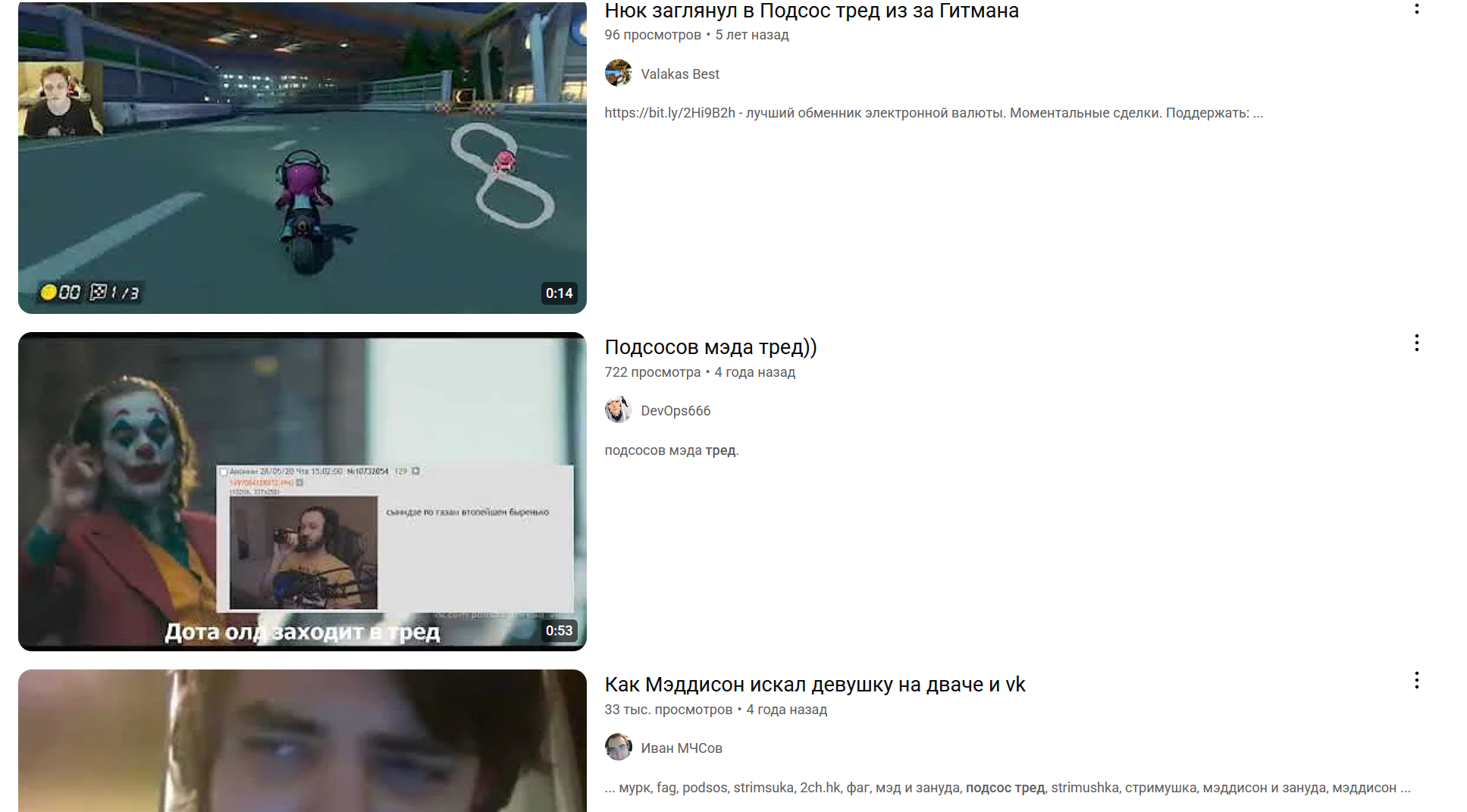Go to the Valakas Best channel name
The height and width of the screenshot is (812, 1467).
tap(680, 74)
